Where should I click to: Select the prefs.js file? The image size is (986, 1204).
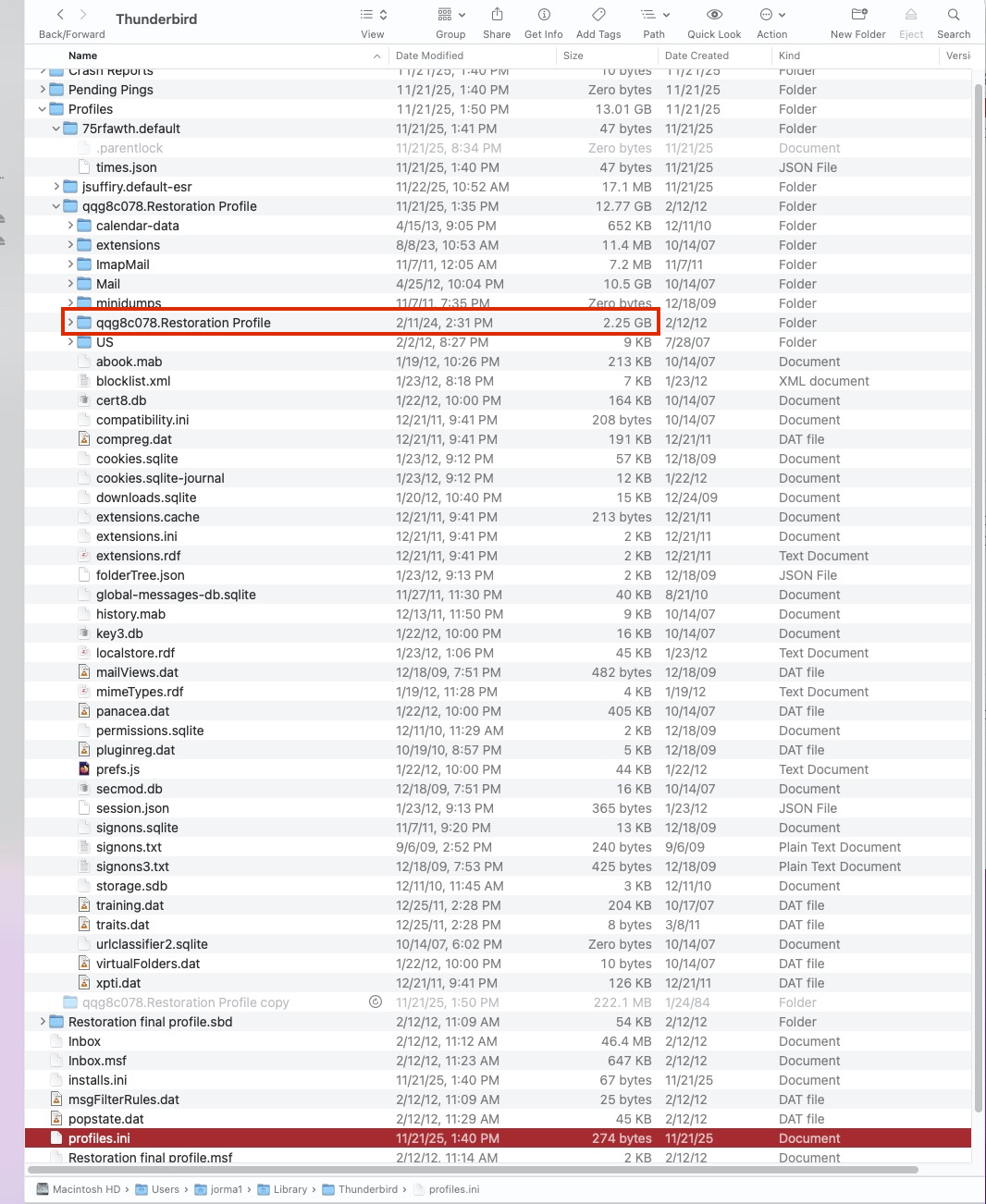click(118, 769)
